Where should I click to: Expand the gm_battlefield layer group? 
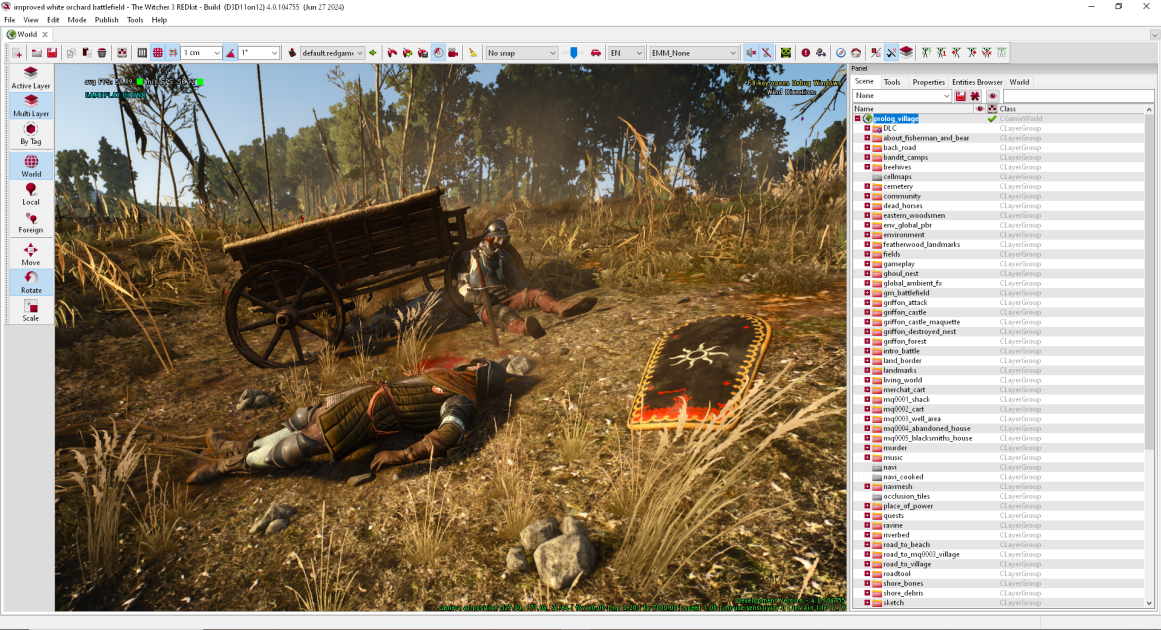click(x=867, y=293)
